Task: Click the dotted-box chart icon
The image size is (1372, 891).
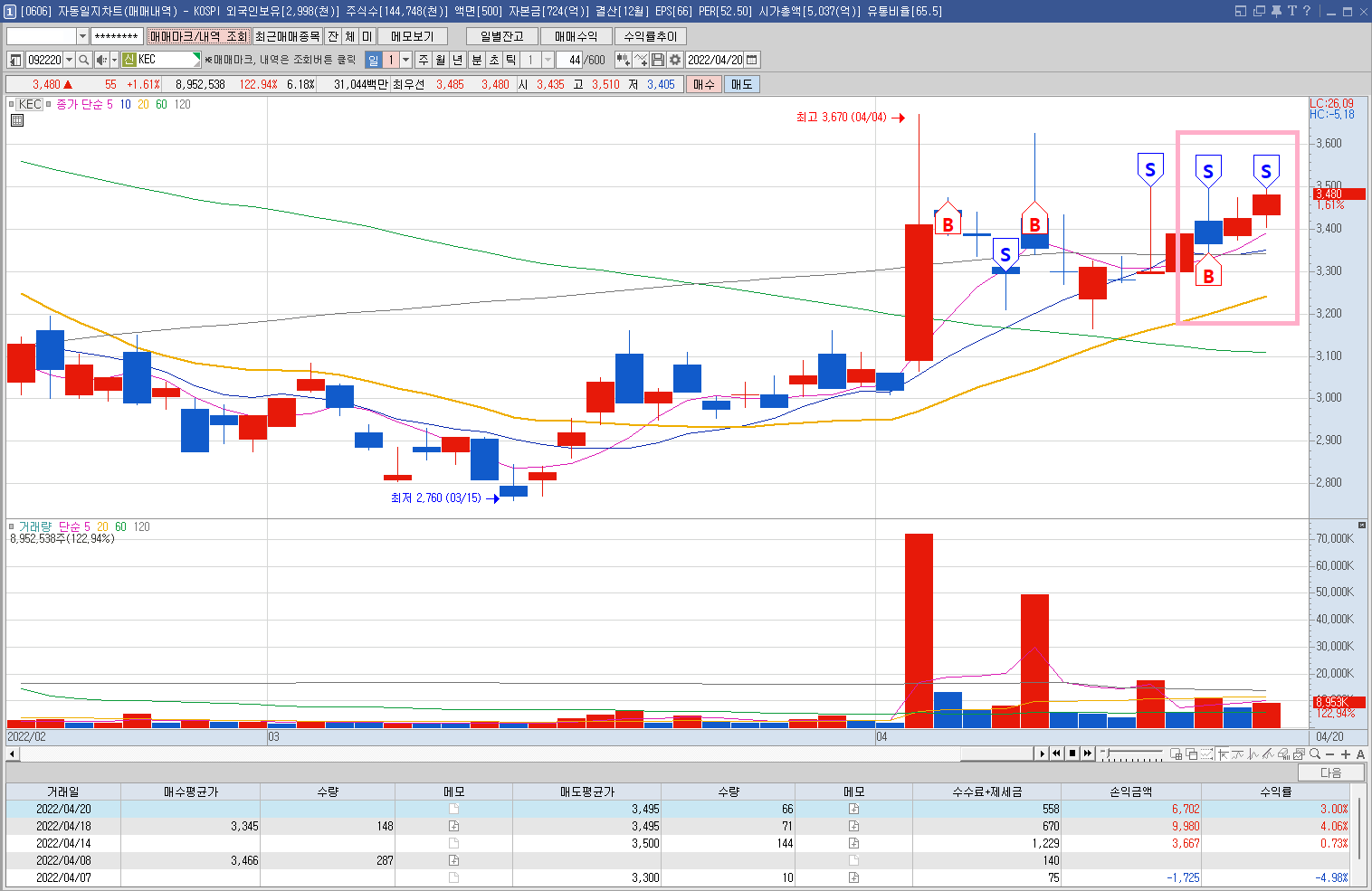Action: coord(1206,754)
